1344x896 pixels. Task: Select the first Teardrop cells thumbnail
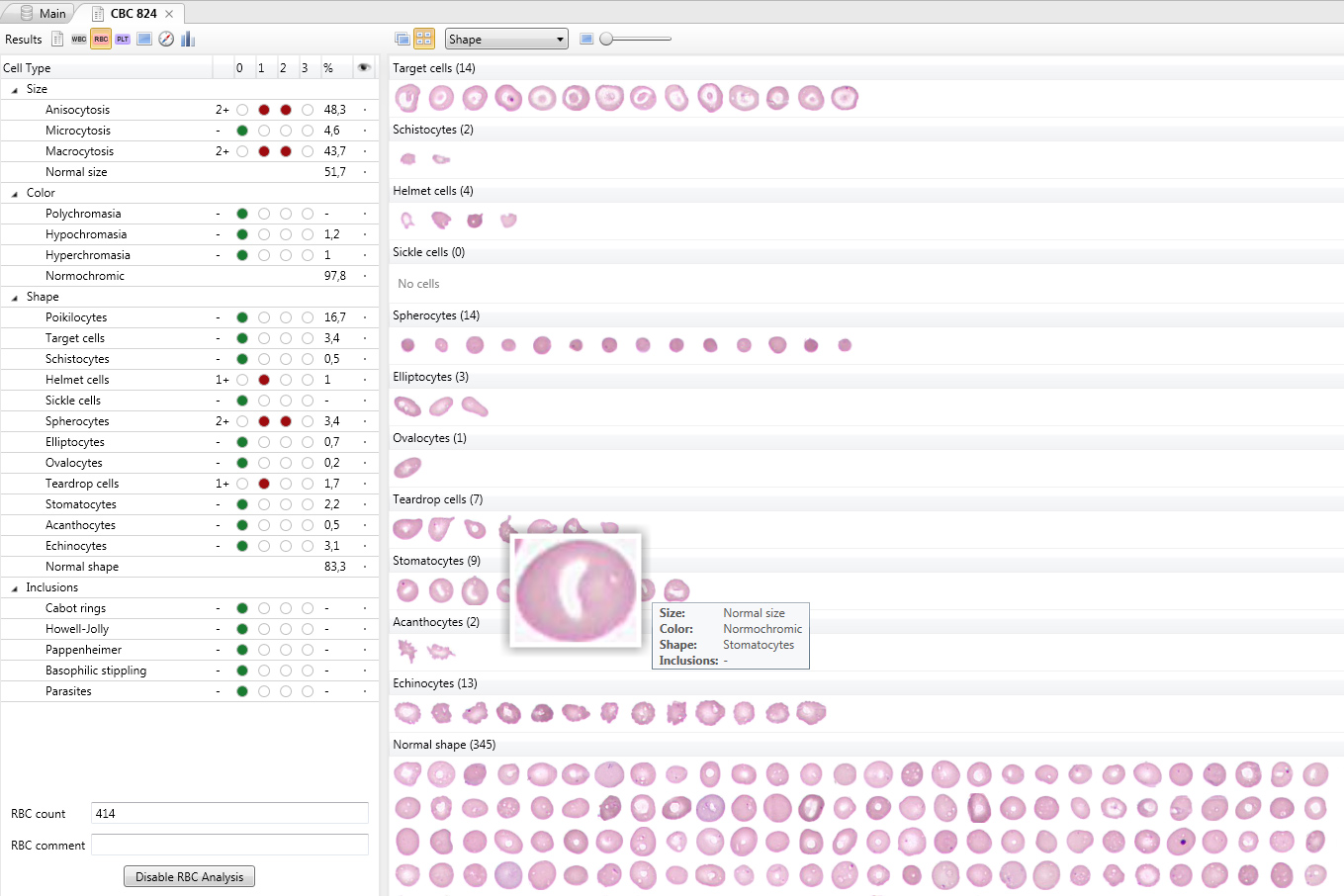pos(407,529)
